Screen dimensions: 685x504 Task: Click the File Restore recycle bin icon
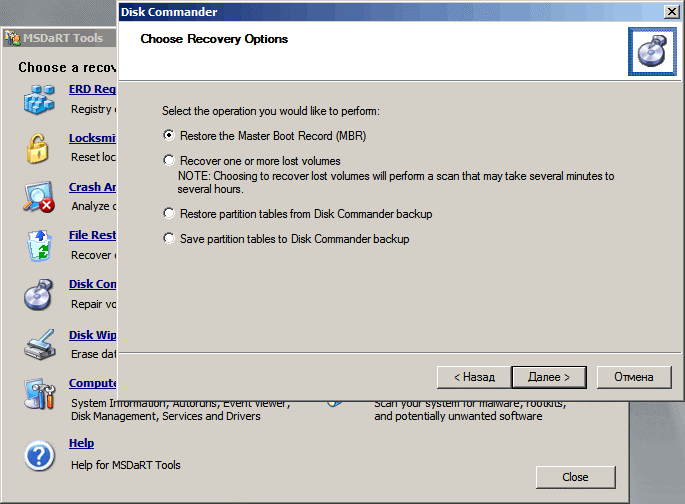[x=40, y=245]
